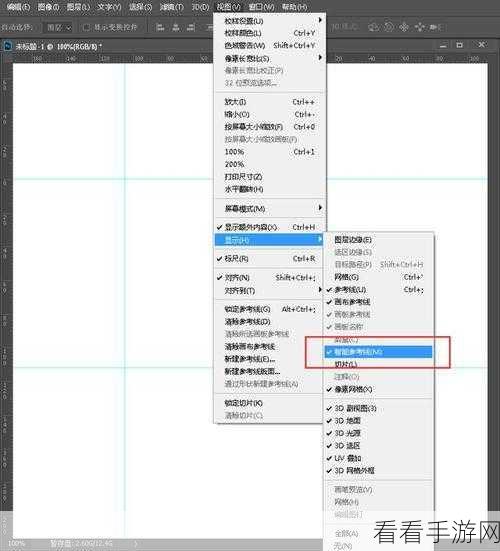This screenshot has height=551, width=500.
Task: Select the 3D rotate object mode icon
Action: pyautogui.click(x=373, y=27)
